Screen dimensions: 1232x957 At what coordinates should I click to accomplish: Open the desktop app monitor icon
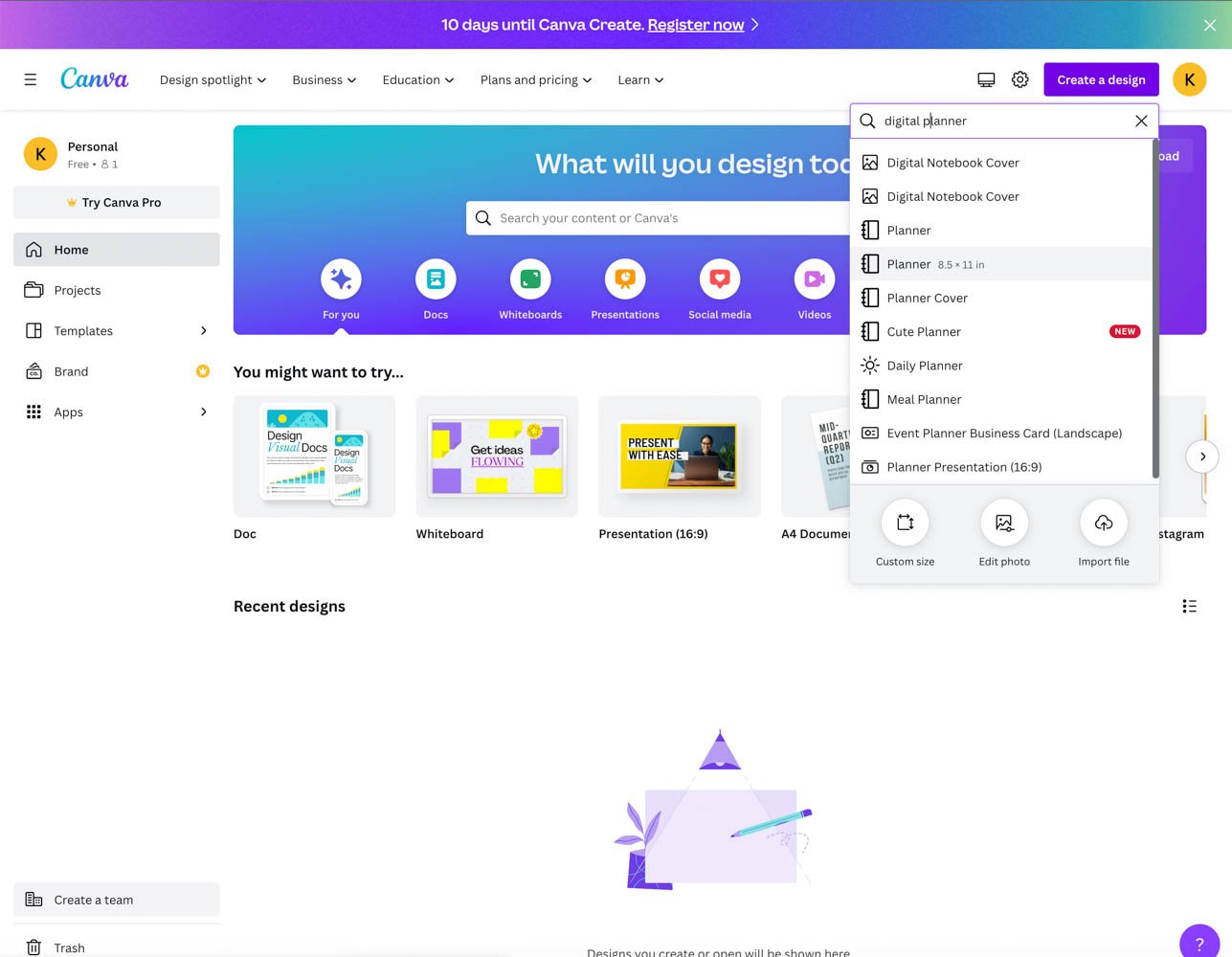coord(986,79)
